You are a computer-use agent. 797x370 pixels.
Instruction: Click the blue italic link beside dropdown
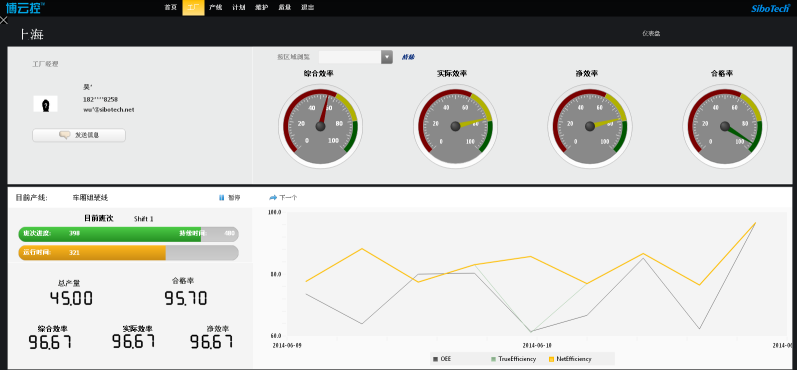[408, 57]
